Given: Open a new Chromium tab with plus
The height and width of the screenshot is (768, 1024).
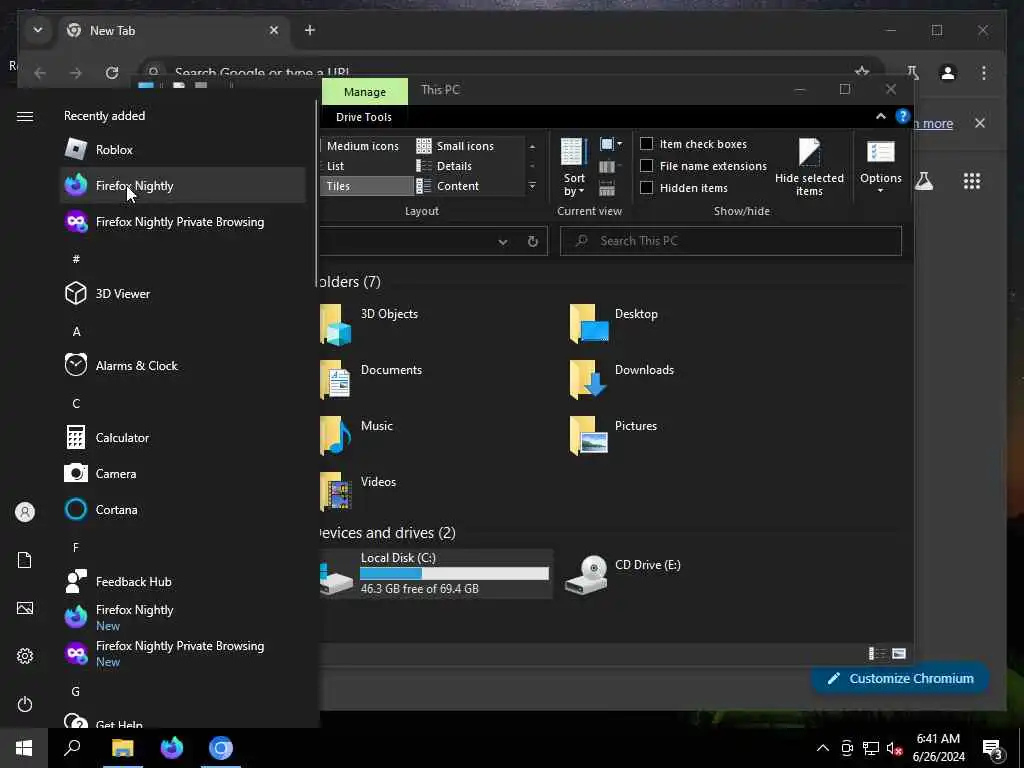Looking at the screenshot, I should pos(310,30).
